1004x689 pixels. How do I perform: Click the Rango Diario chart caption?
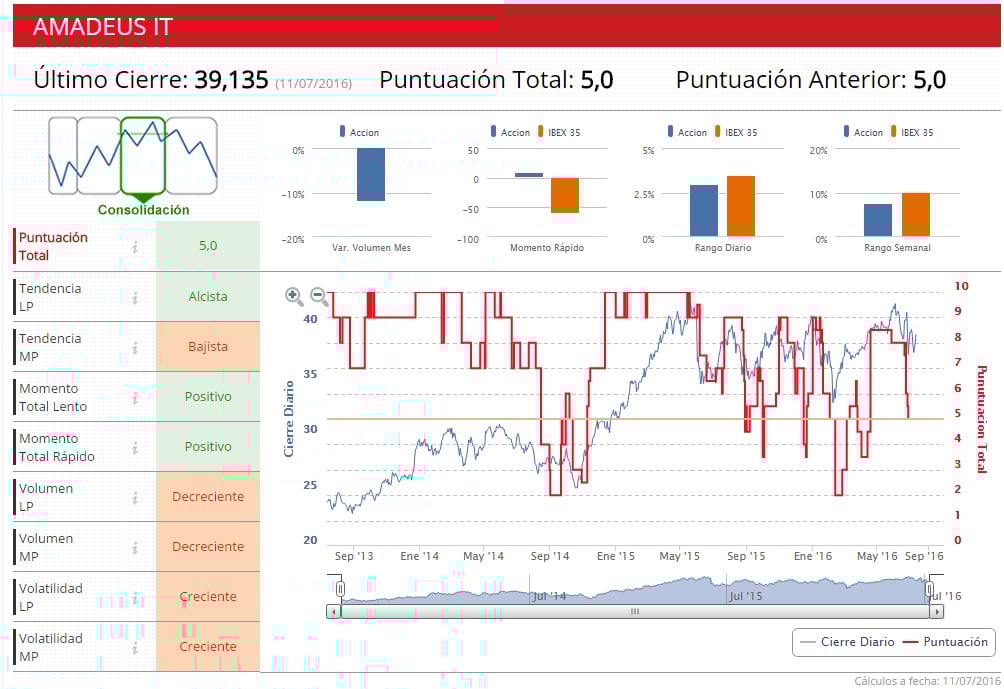click(723, 248)
